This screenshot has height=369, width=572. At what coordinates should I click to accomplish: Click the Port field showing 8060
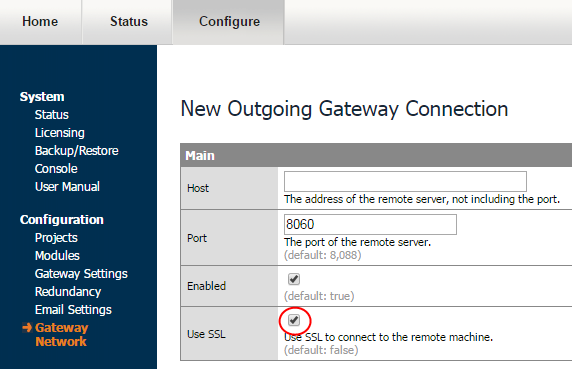click(370, 224)
